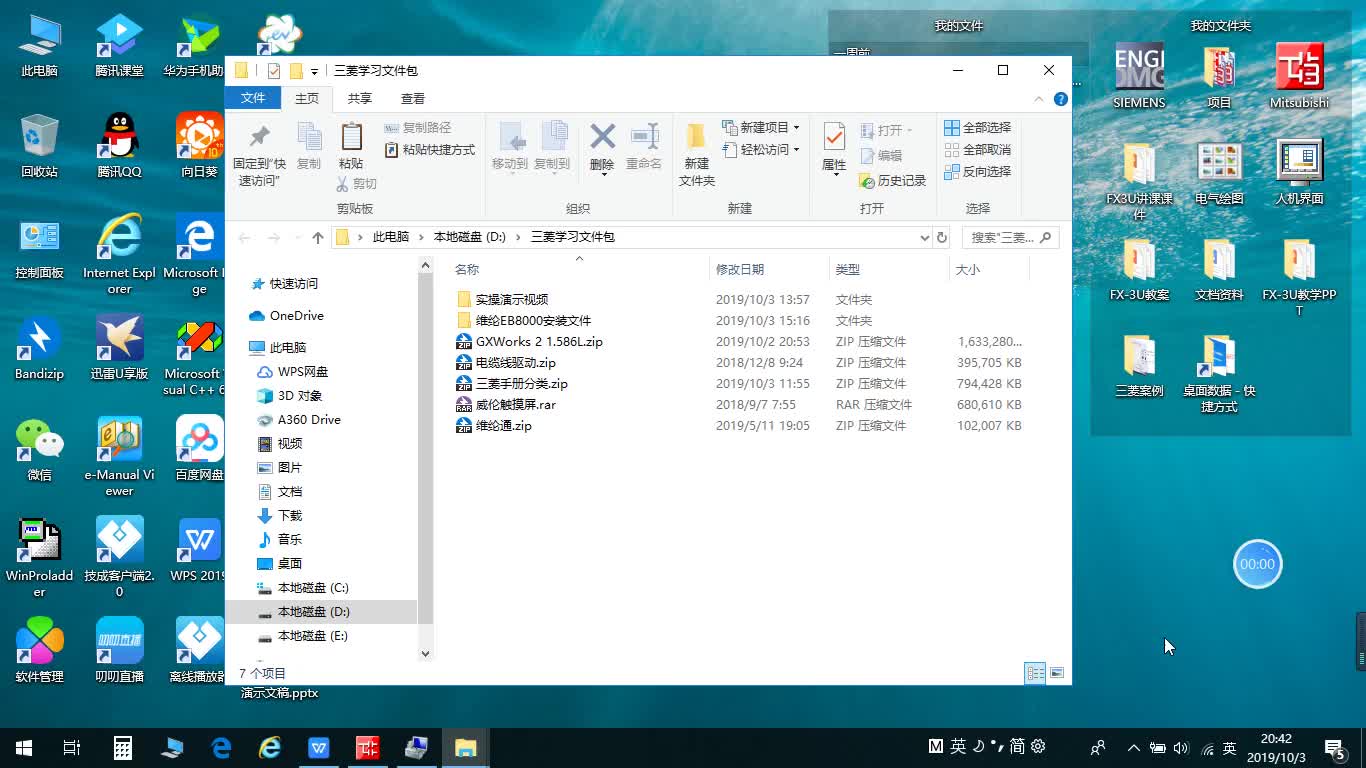The height and width of the screenshot is (768, 1366).
Task: Show hidden tray icons with the chevron
Action: coord(1133,747)
